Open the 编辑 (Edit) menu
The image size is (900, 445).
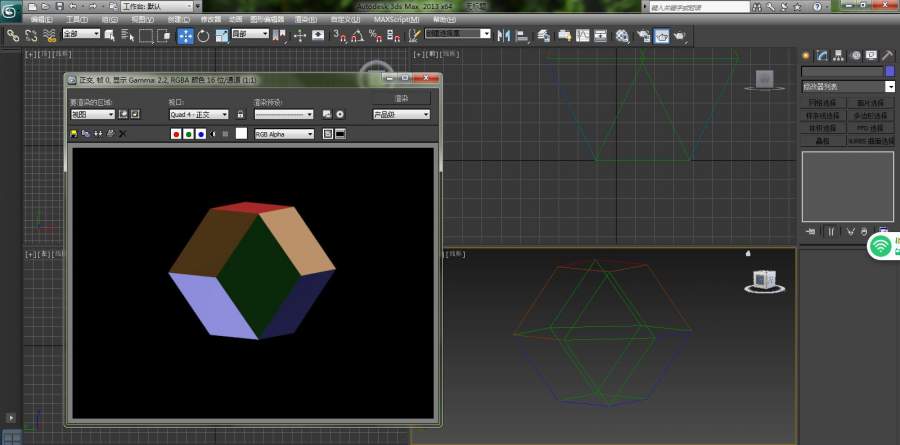(x=42, y=19)
